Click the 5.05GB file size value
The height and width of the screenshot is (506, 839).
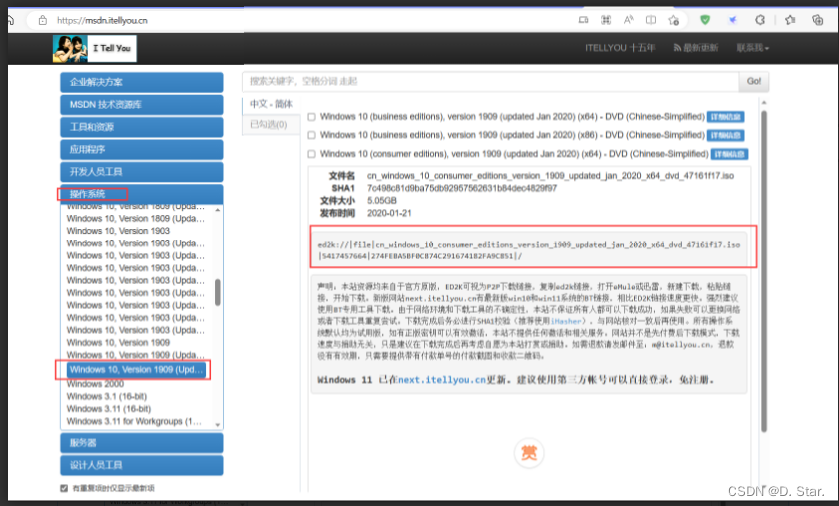(x=382, y=201)
